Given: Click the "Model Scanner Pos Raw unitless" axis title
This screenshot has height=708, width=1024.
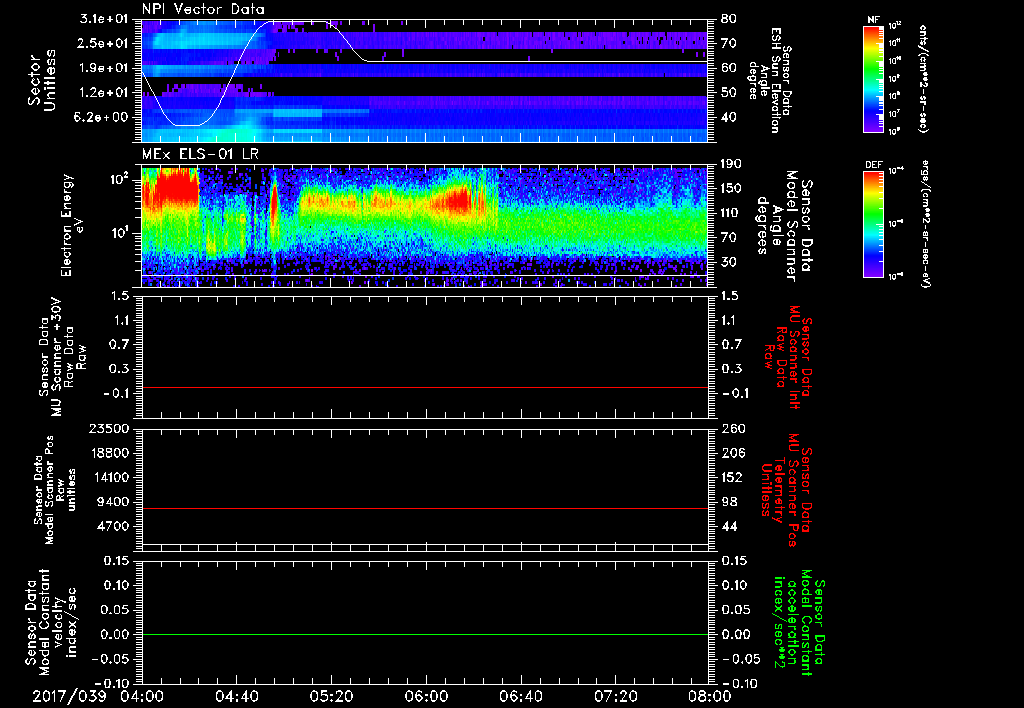Looking at the screenshot, I should pos(54,490).
